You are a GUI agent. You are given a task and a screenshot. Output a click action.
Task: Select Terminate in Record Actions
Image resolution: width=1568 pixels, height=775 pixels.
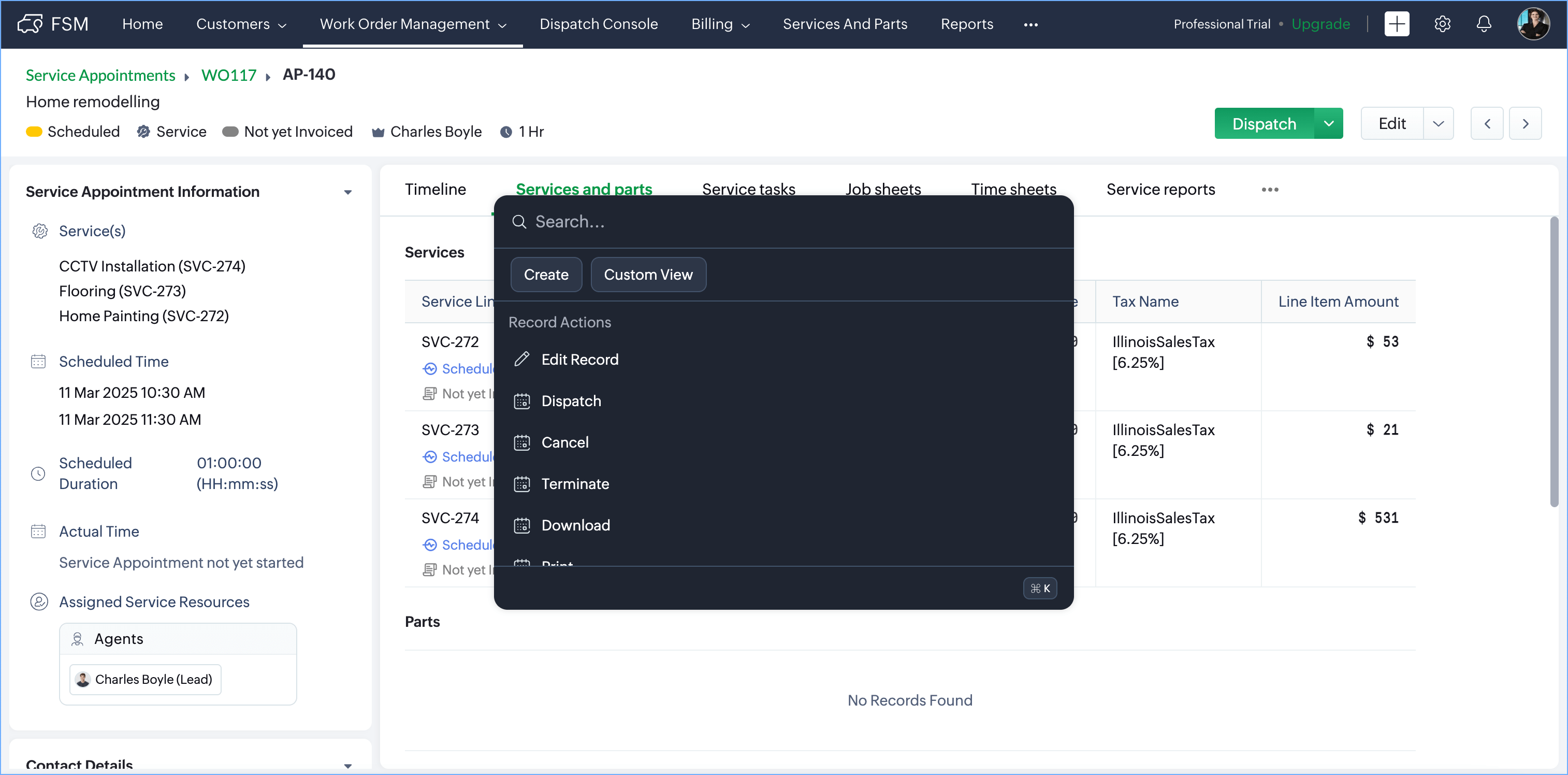pyautogui.click(x=575, y=484)
